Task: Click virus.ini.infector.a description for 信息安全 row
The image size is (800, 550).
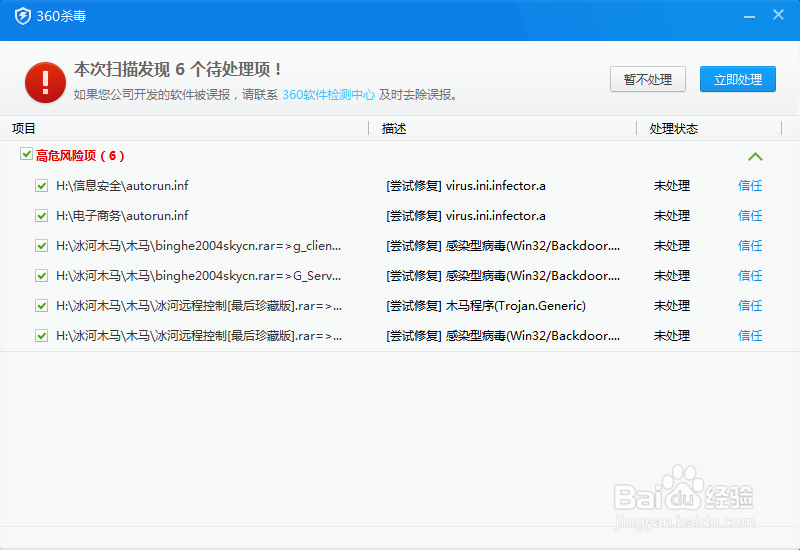Action: 466,186
